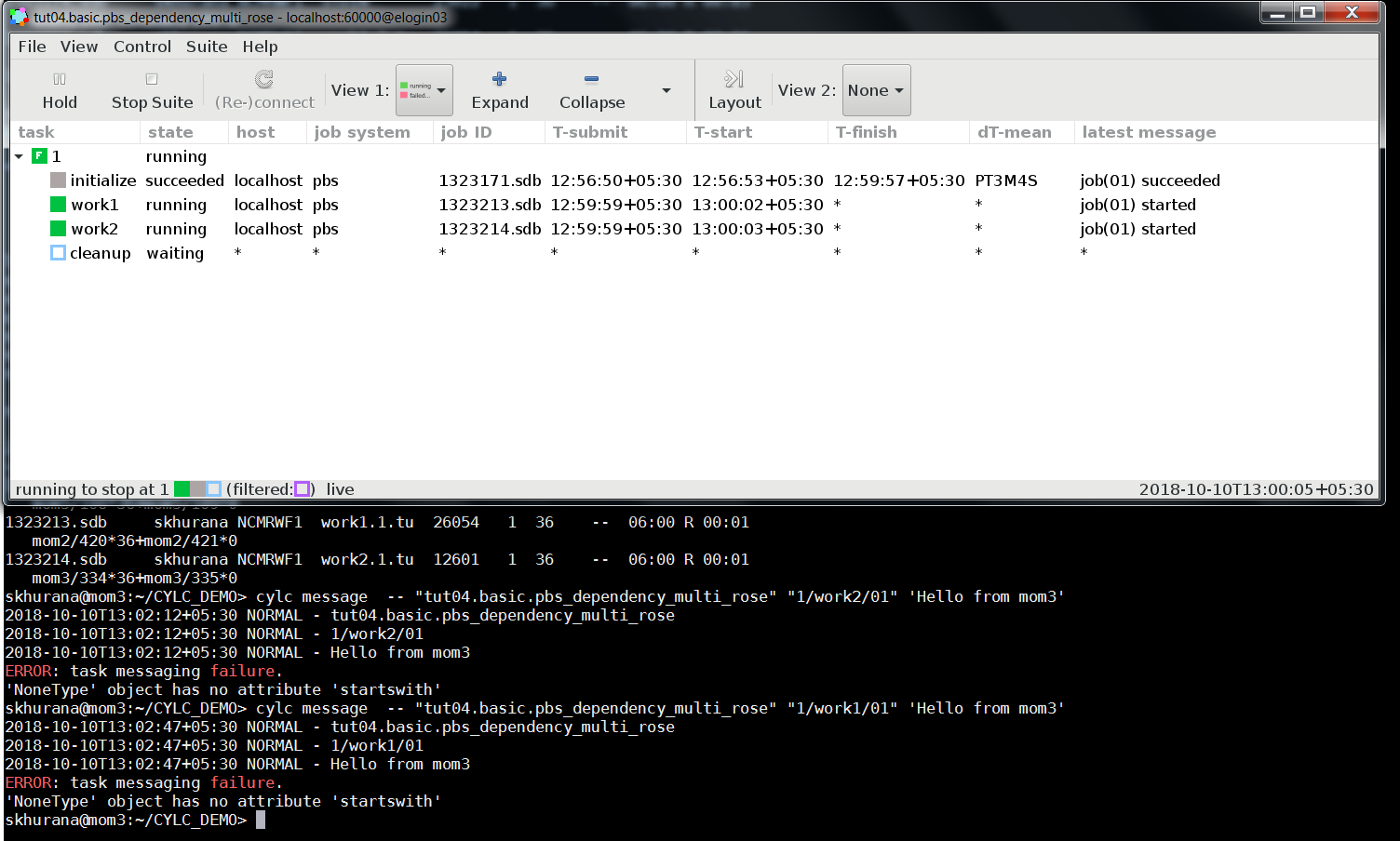Click initialize T-finish 12:59:57+05:30
The image size is (1400, 841).
[x=899, y=180]
